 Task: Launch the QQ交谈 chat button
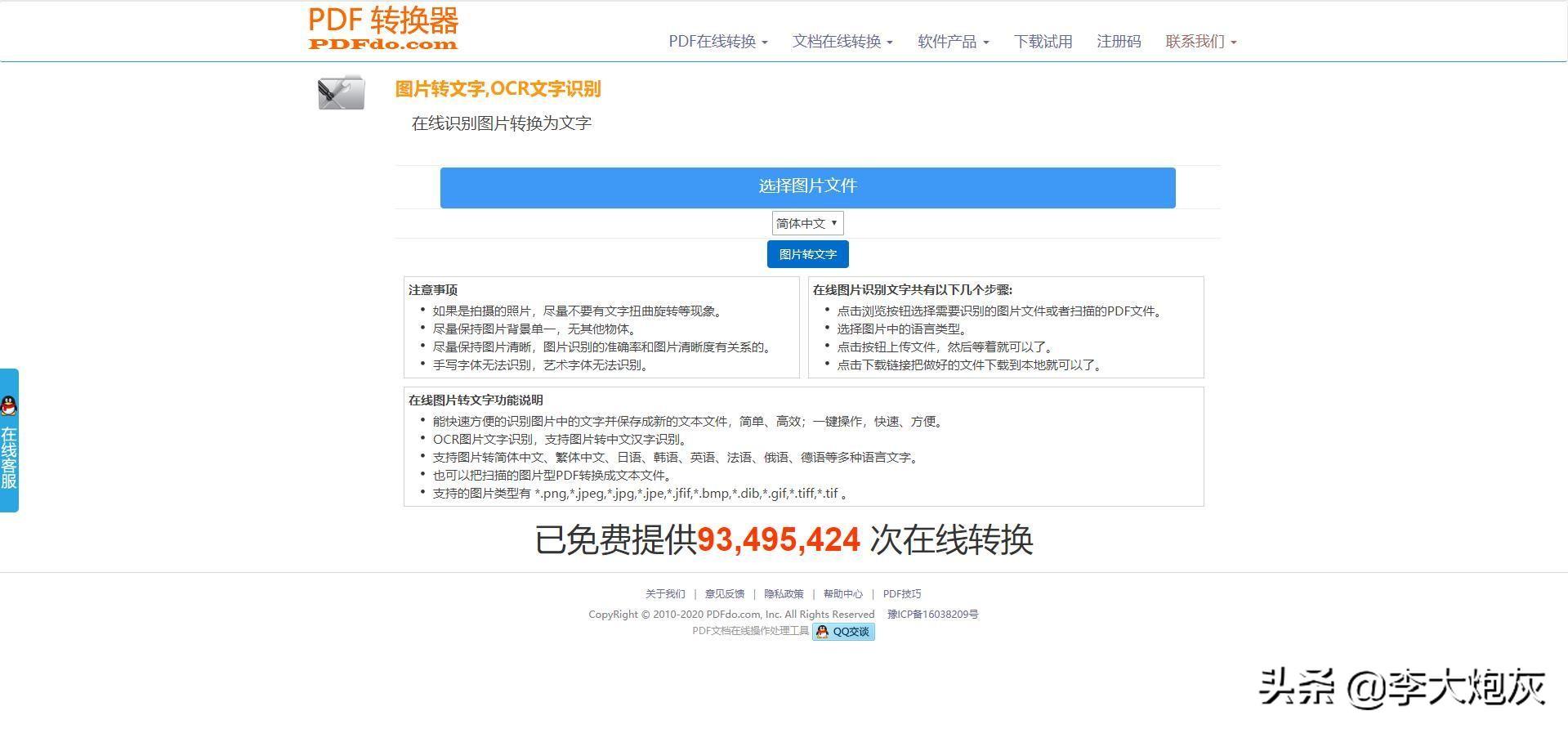pyautogui.click(x=843, y=632)
